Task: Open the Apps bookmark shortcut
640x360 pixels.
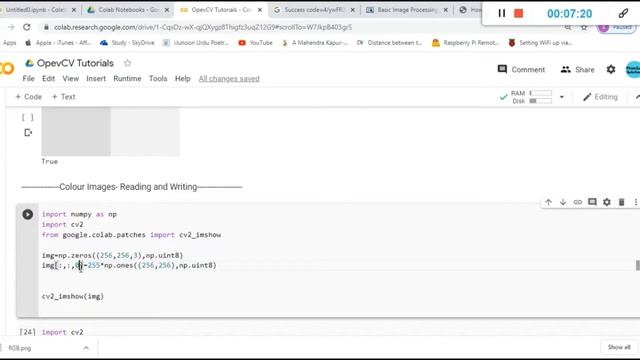Action: pyautogui.click(x=9, y=42)
